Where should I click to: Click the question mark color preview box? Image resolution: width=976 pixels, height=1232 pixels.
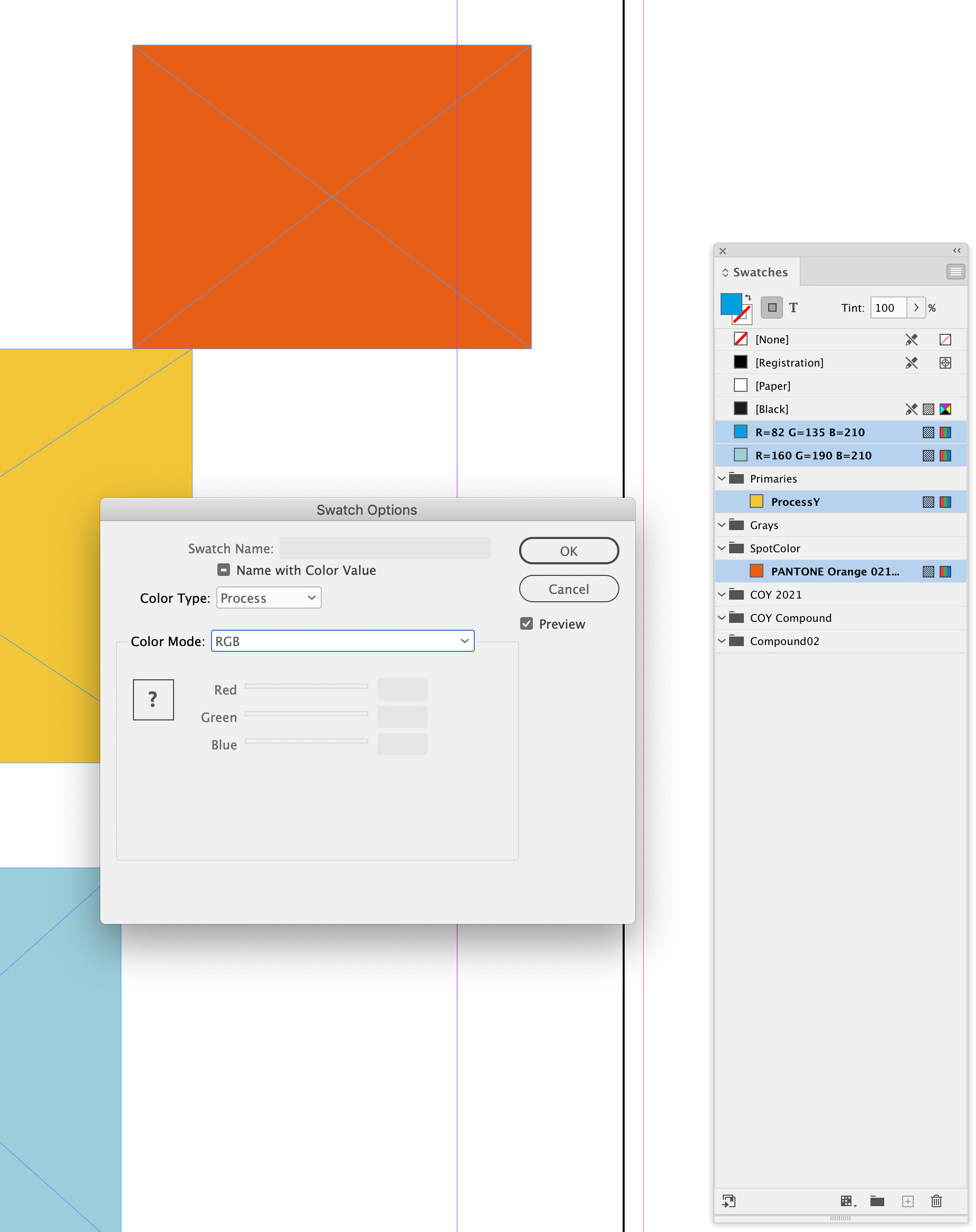[153, 699]
